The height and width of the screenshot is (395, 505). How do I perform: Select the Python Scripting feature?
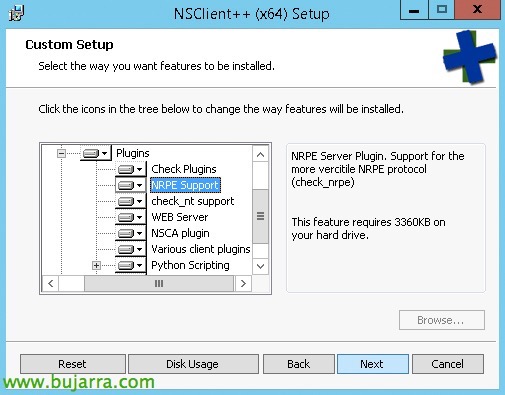click(190, 265)
